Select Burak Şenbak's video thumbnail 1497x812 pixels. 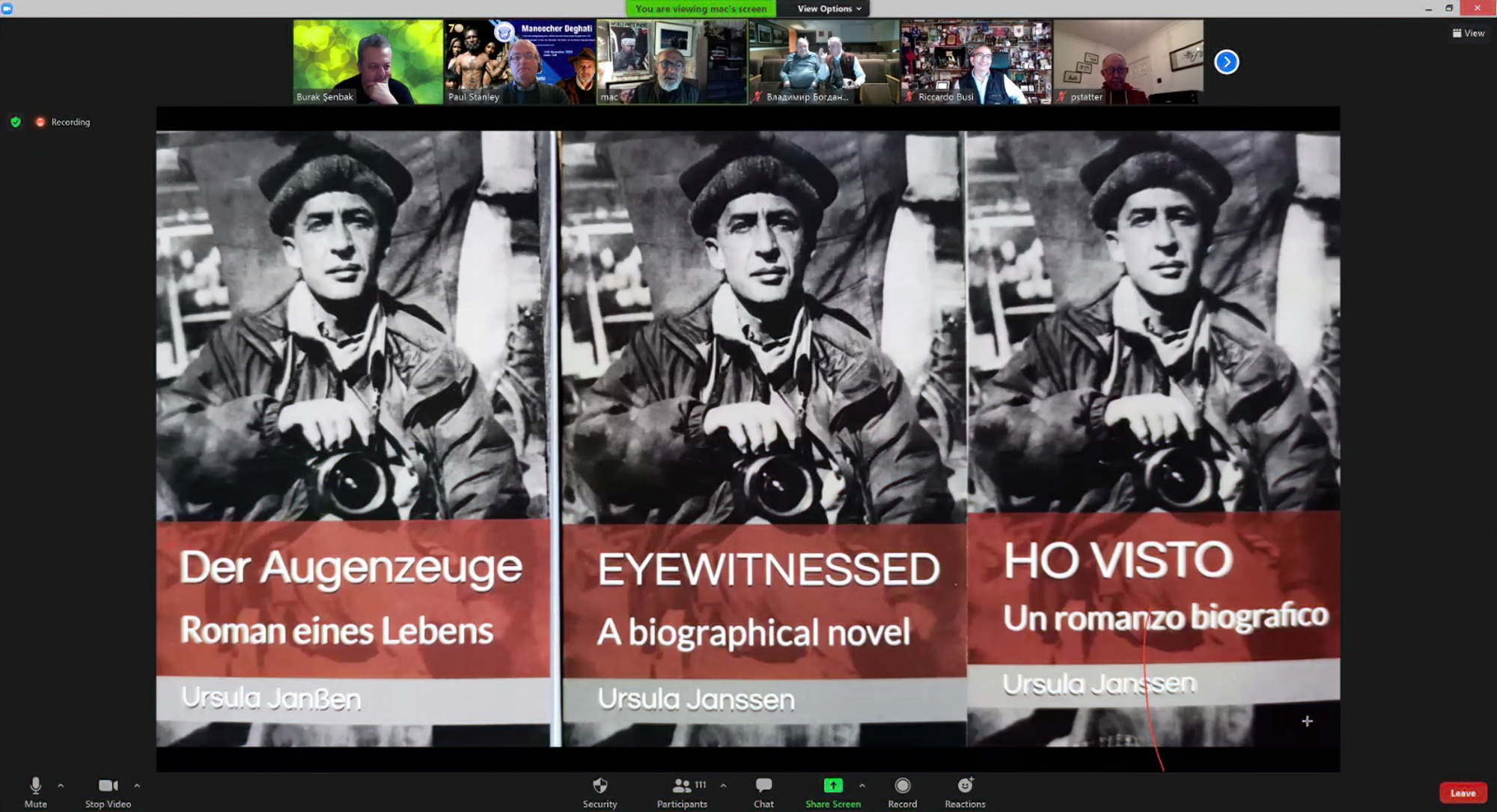(x=368, y=62)
